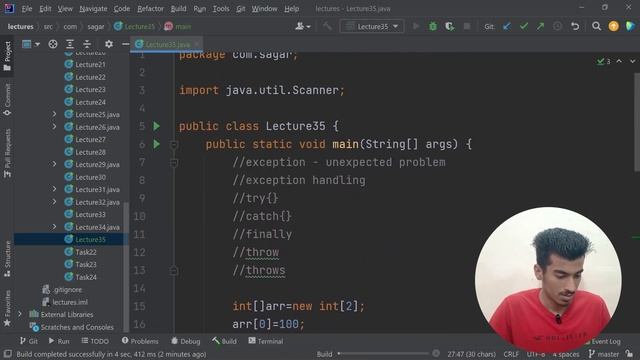
Task: Click Collapse All in Project panel
Action: [x=87, y=44]
